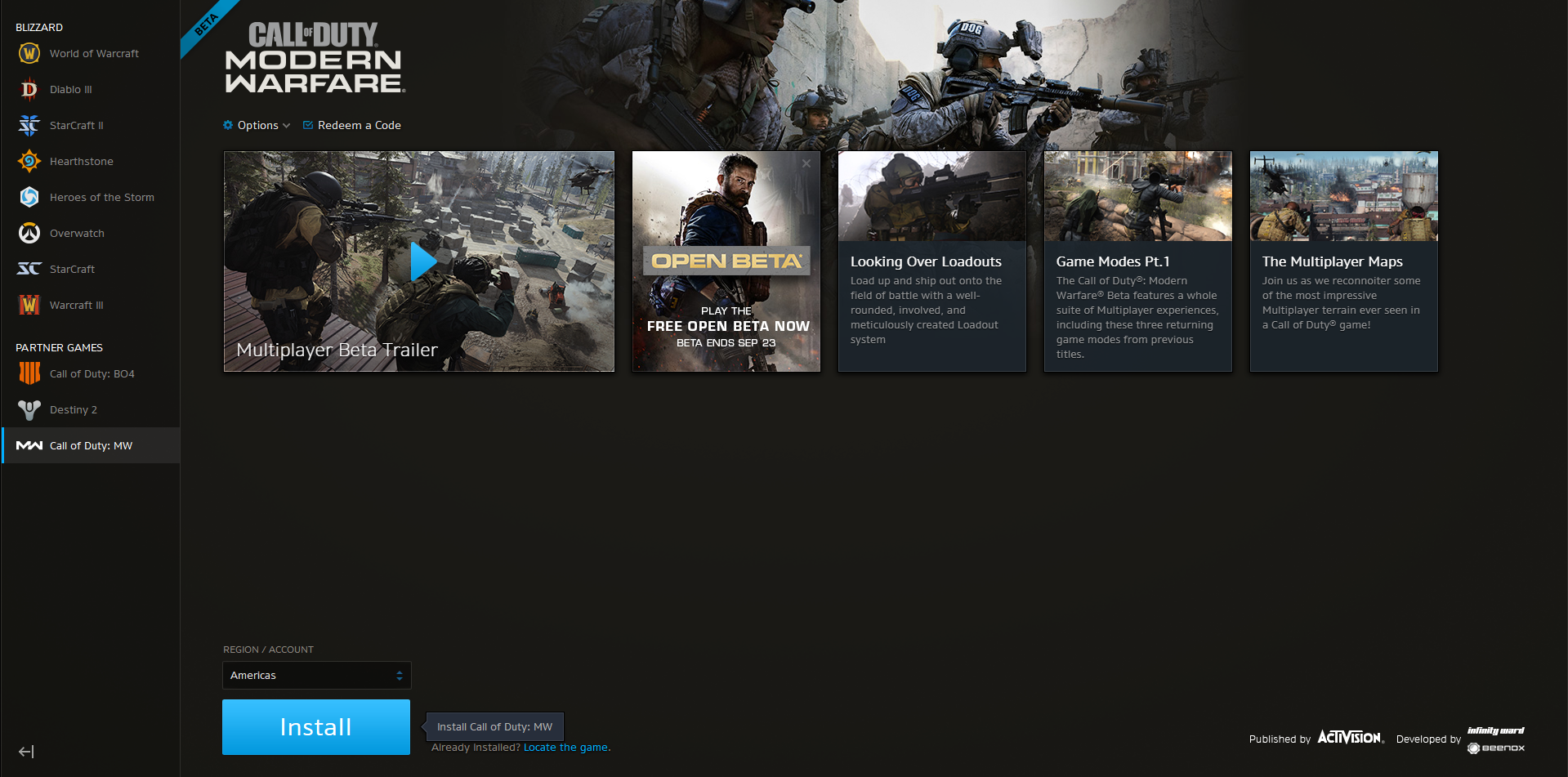Open the Game Modes Pt.1 article
The height and width of the screenshot is (777, 1568).
[1138, 261]
